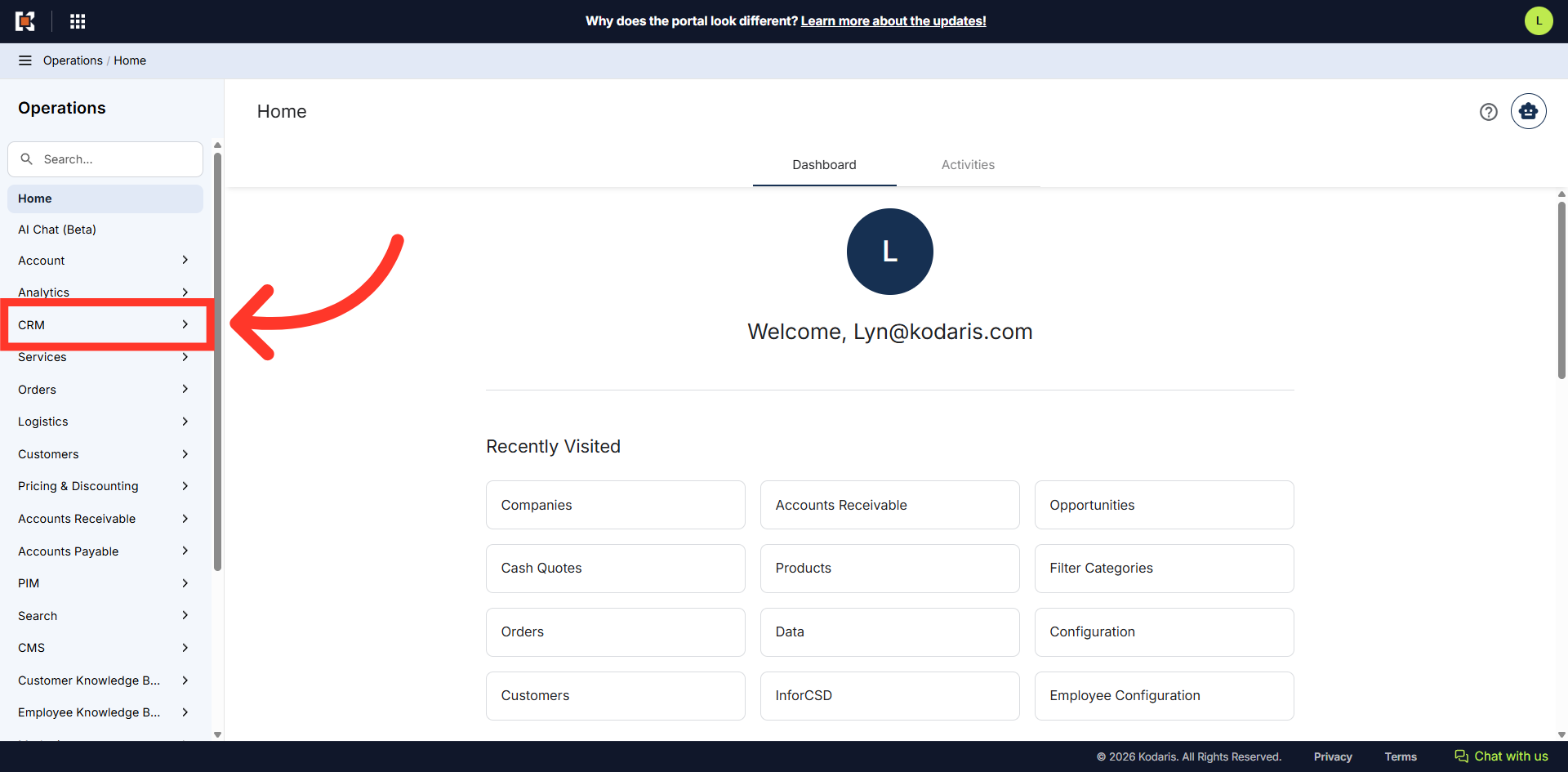Open AI Chat (Beta) in sidebar

(x=105, y=230)
